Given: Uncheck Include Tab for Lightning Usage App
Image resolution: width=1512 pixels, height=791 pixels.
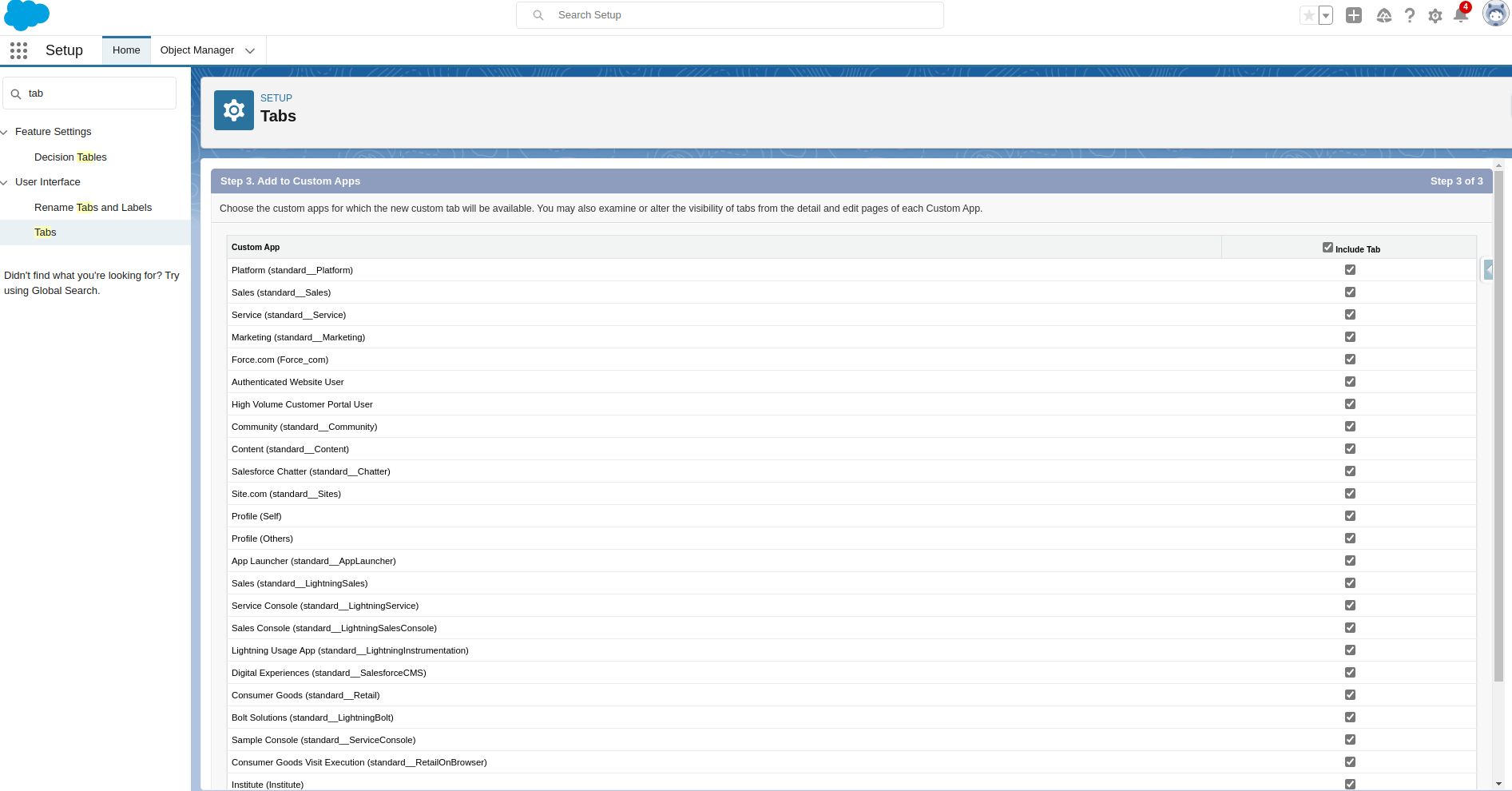Looking at the screenshot, I should 1350,650.
